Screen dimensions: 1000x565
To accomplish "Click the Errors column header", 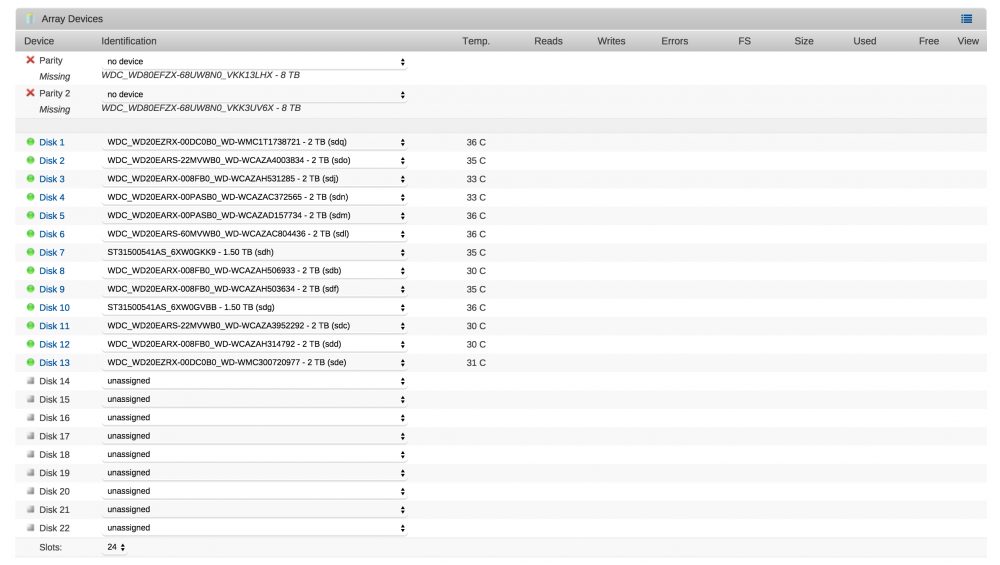I will click(674, 41).
